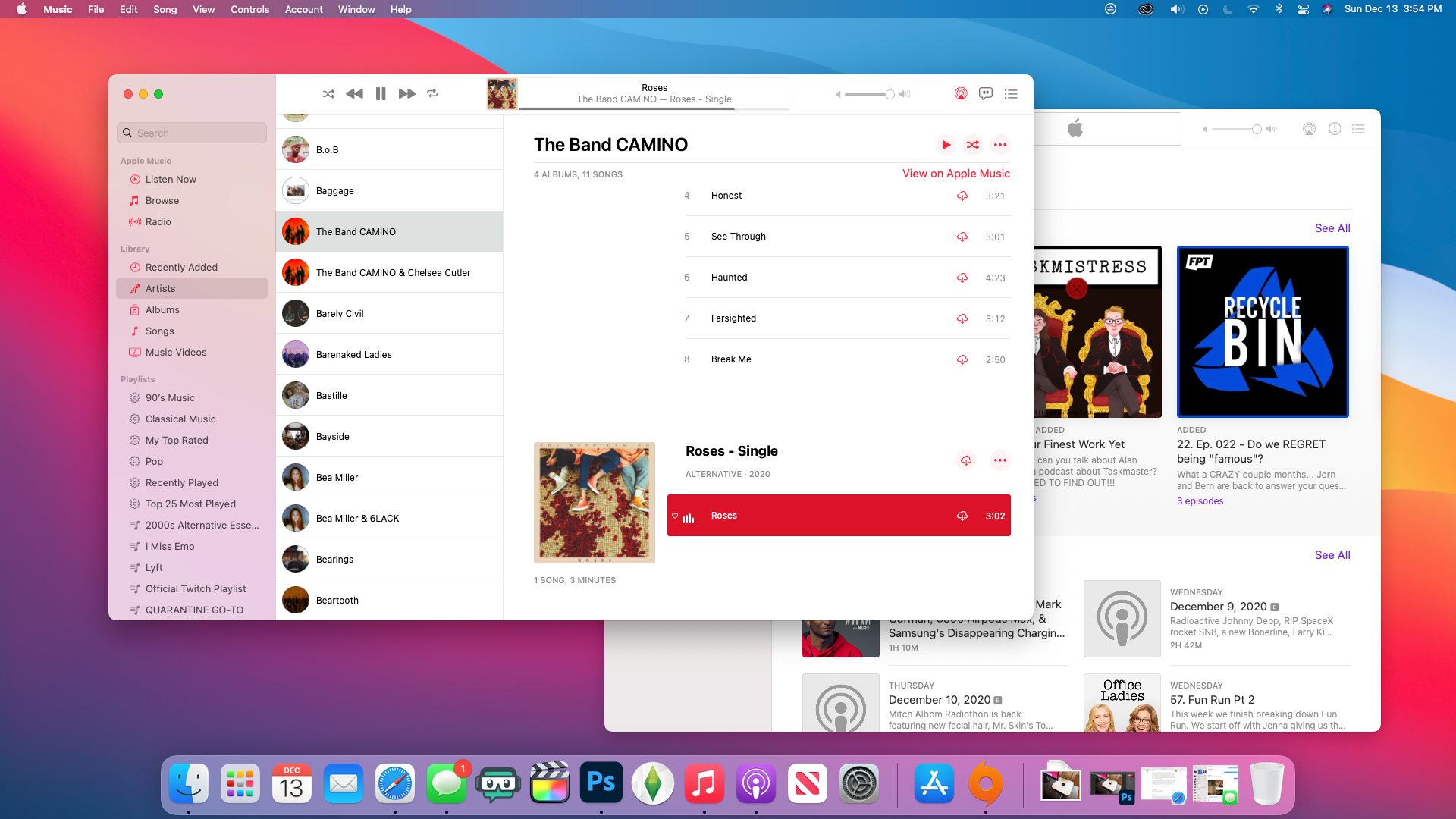Open Recycle Bin podcast artwork
This screenshot has width=1456, height=819.
pyautogui.click(x=1263, y=331)
